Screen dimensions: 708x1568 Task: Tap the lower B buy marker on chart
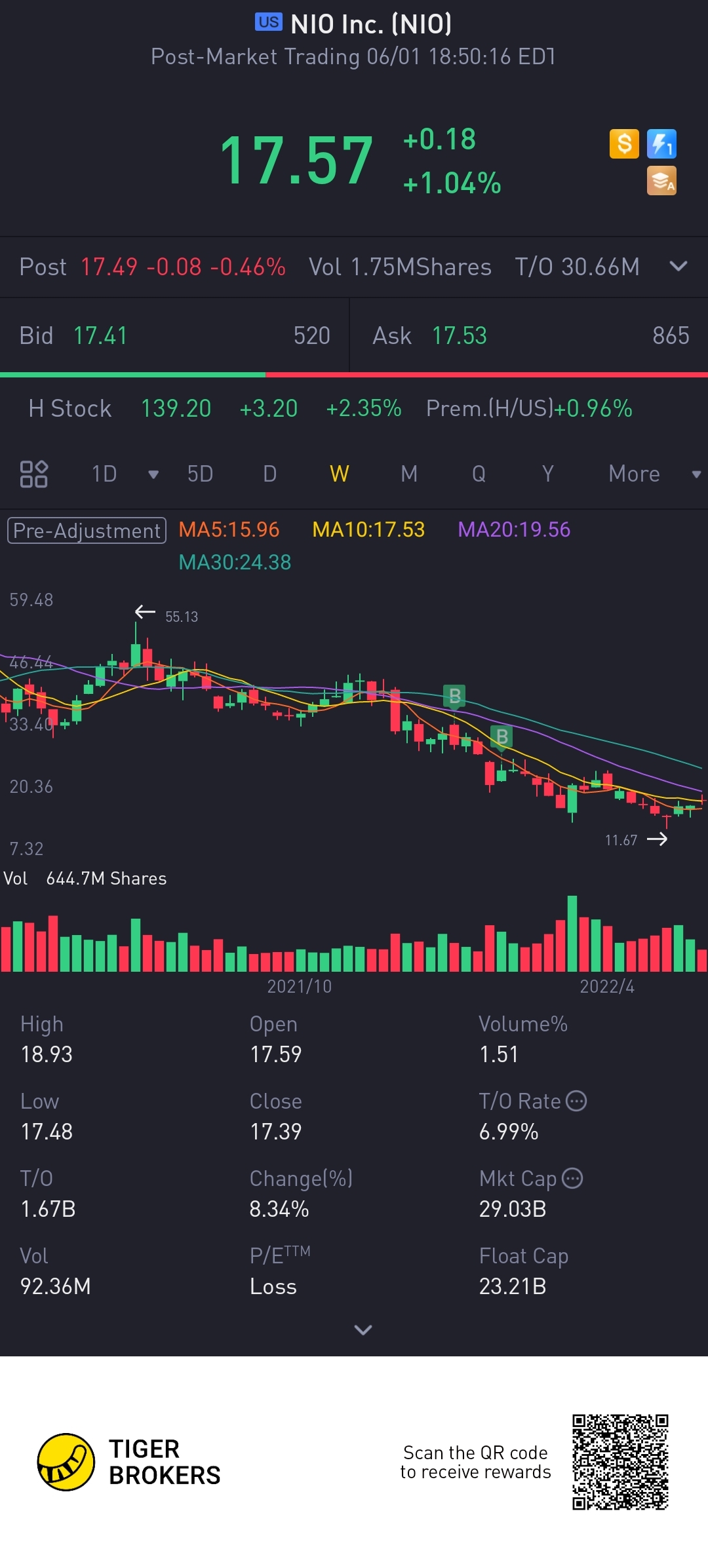[x=502, y=737]
